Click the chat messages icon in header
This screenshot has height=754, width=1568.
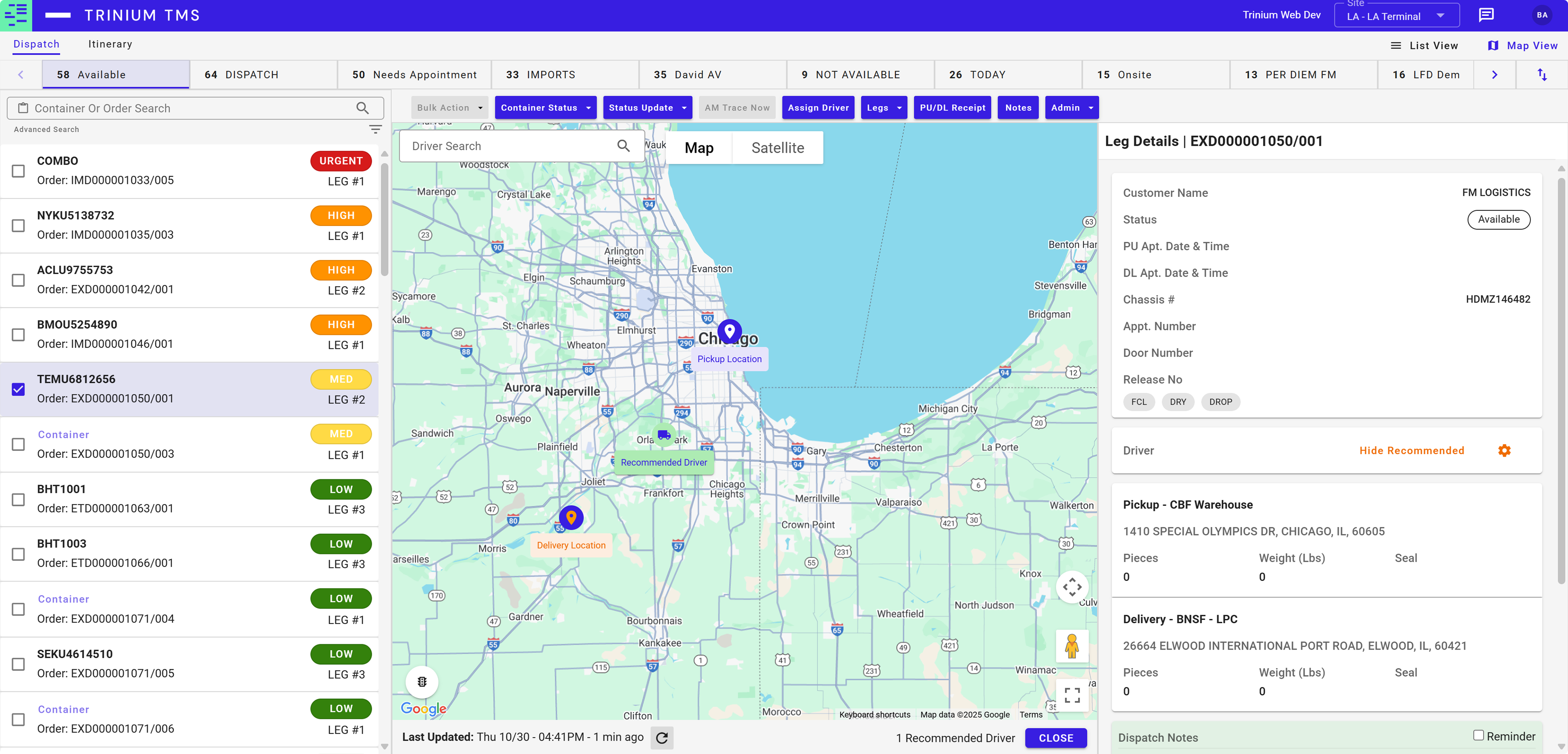pyautogui.click(x=1486, y=15)
